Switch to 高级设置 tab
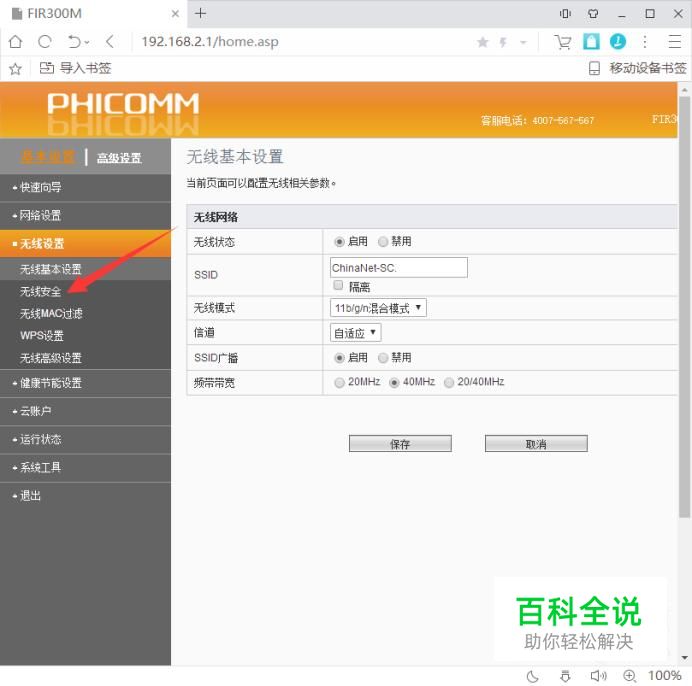Screen dimensions: 692x686 pos(119,158)
